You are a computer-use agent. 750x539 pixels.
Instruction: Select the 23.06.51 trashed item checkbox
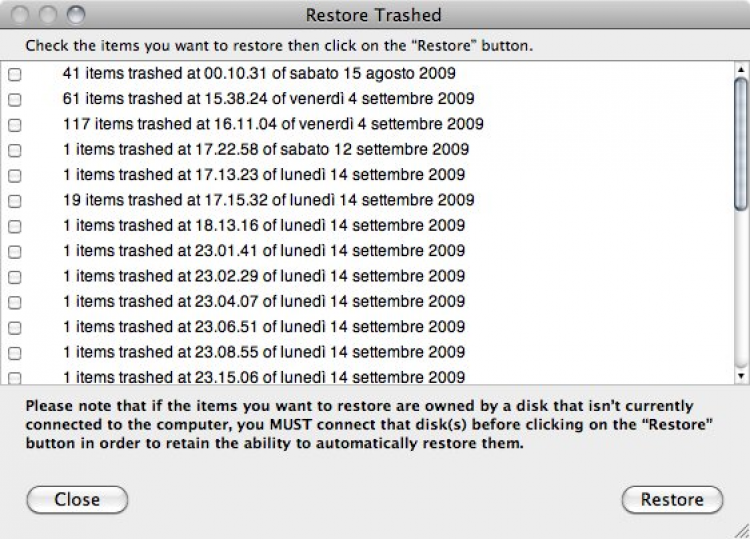(x=15, y=327)
